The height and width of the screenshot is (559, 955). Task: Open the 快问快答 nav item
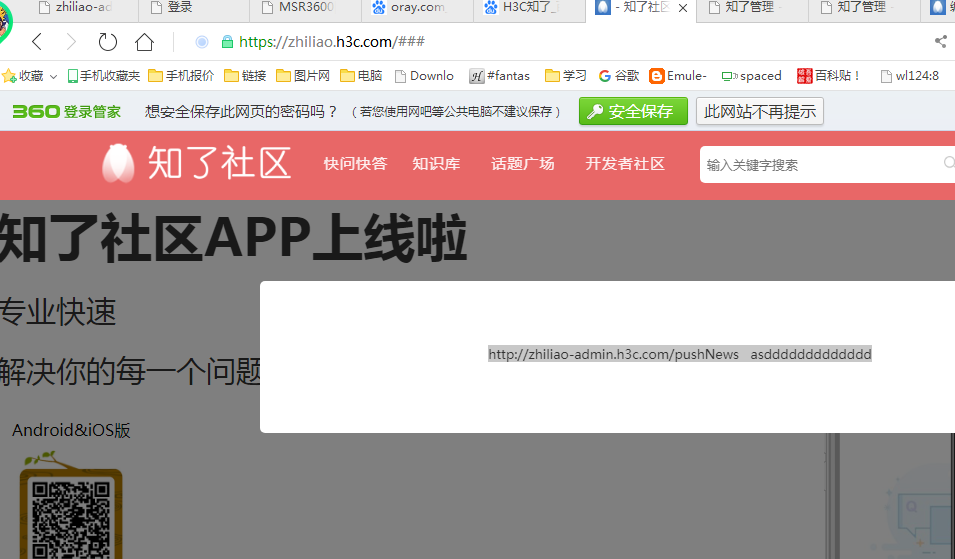tap(356, 164)
